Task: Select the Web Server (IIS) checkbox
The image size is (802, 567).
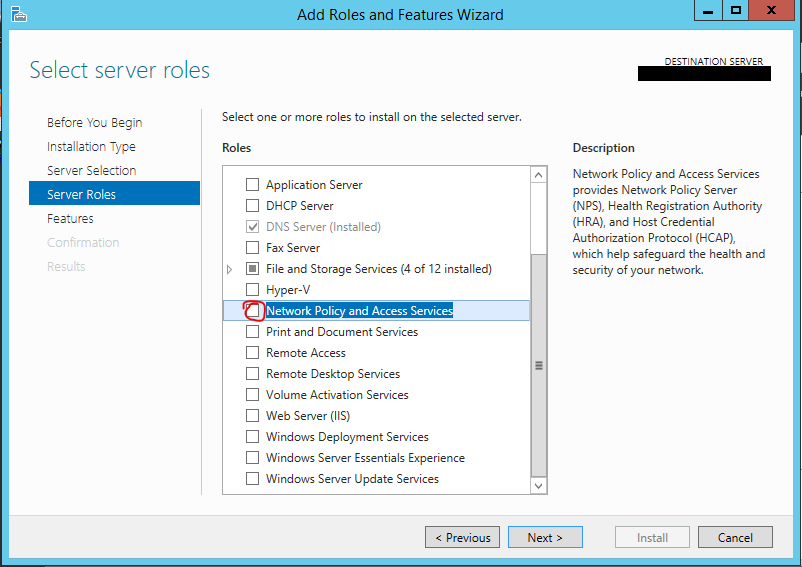Action: [253, 415]
